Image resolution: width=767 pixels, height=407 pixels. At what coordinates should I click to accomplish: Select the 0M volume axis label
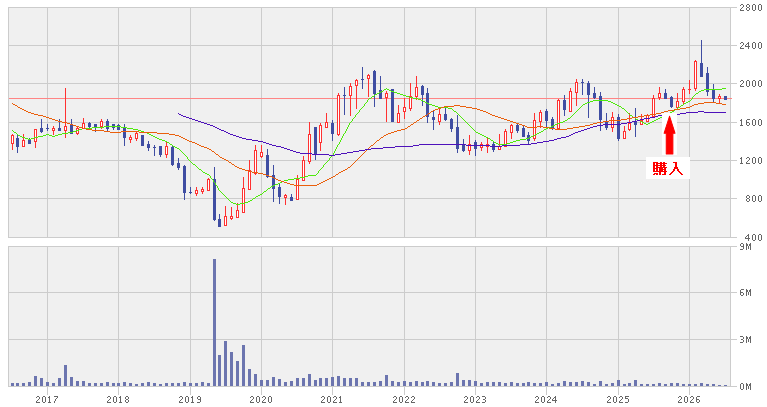(745, 387)
